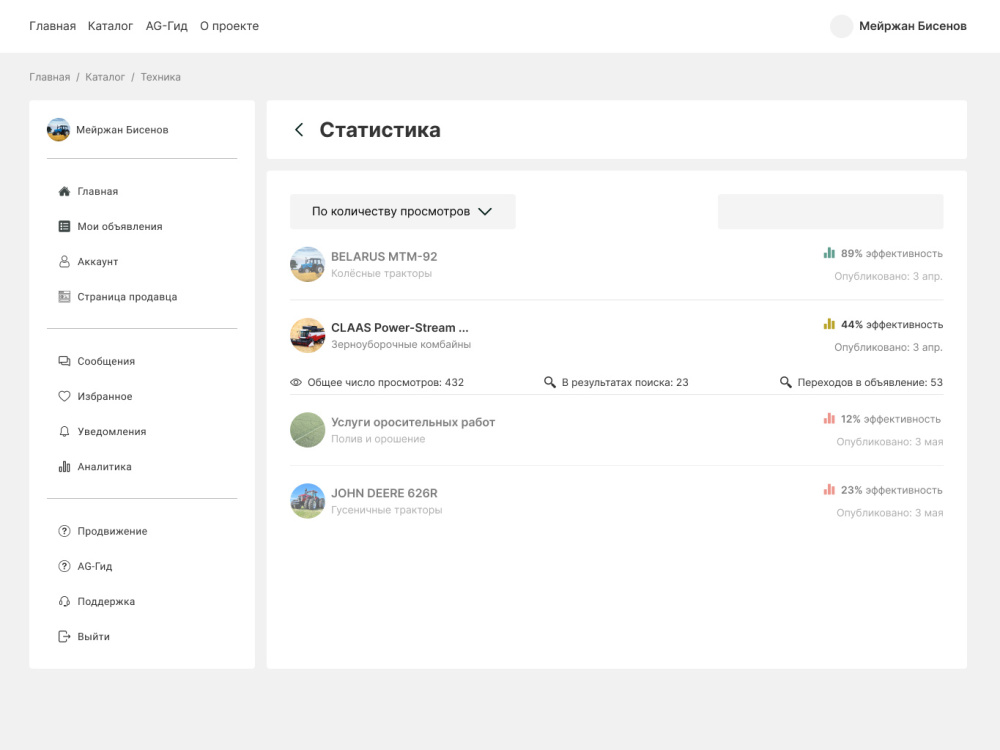This screenshot has width=1000, height=750.
Task: Click 23% эффективность text
Action: (x=892, y=490)
